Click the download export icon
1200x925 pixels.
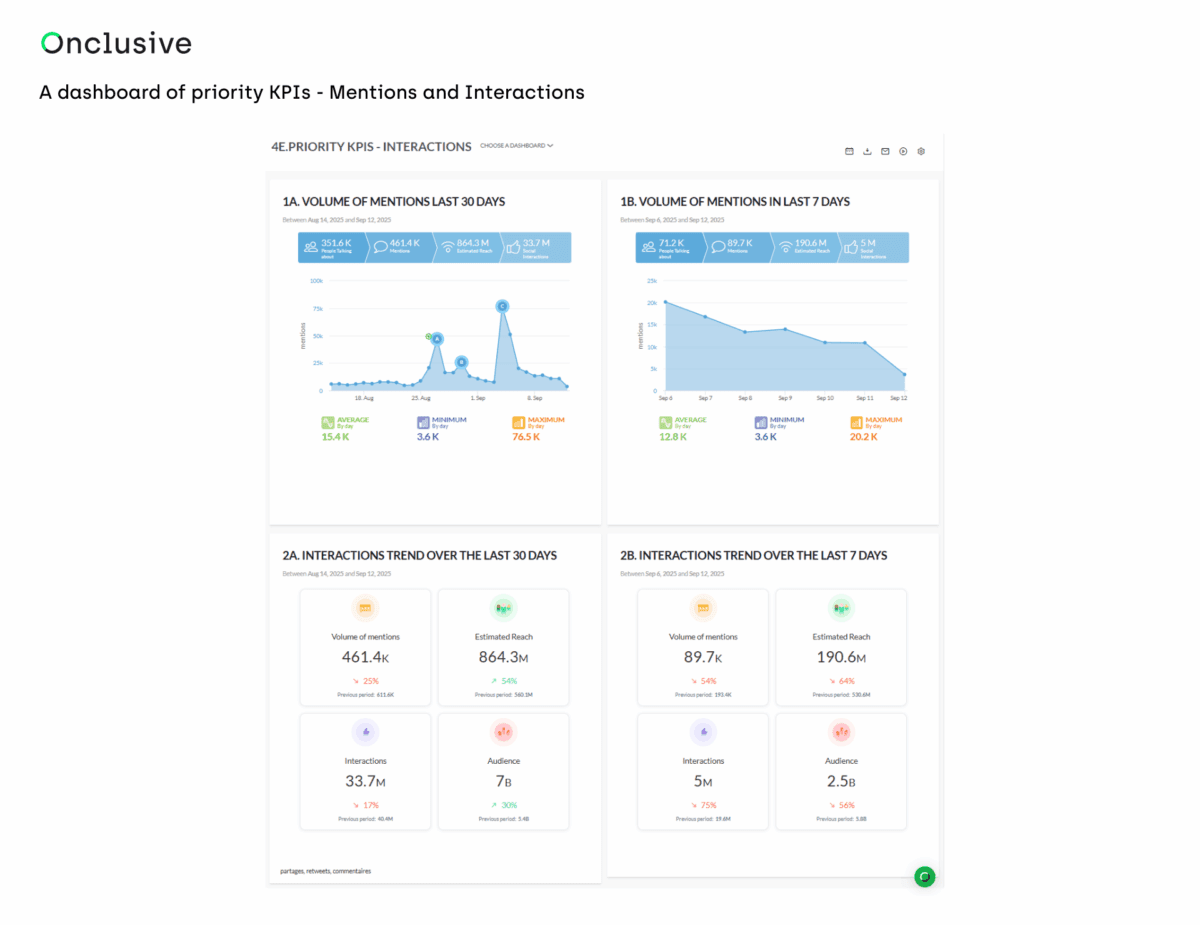pos(867,151)
